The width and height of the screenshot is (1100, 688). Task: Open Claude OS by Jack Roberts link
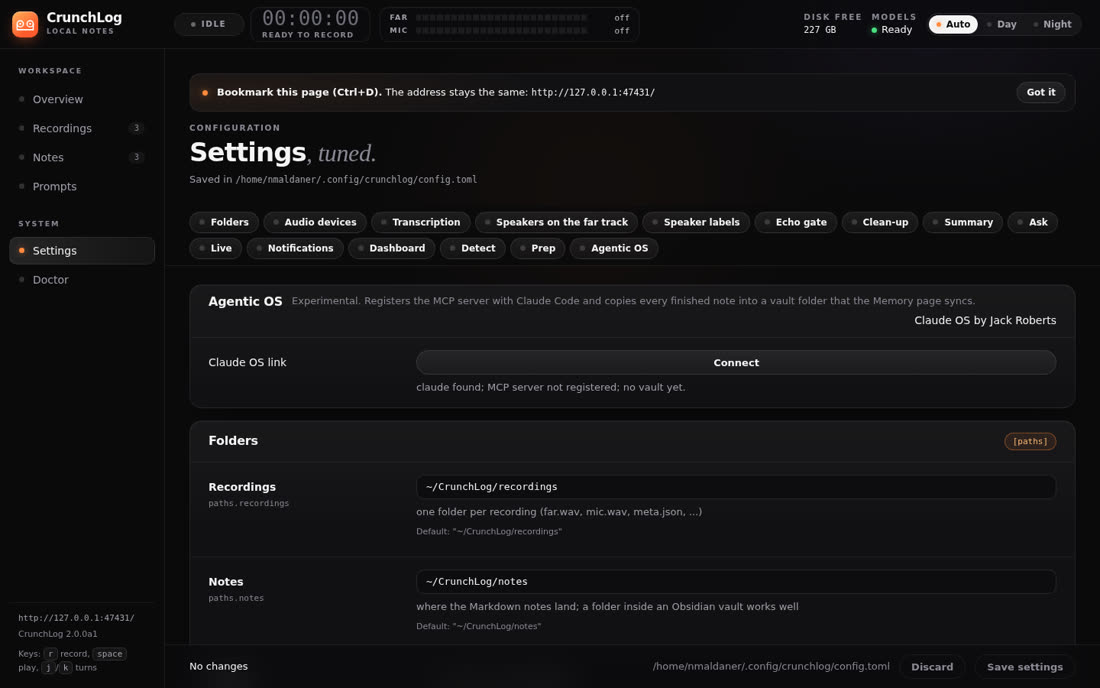coord(985,321)
